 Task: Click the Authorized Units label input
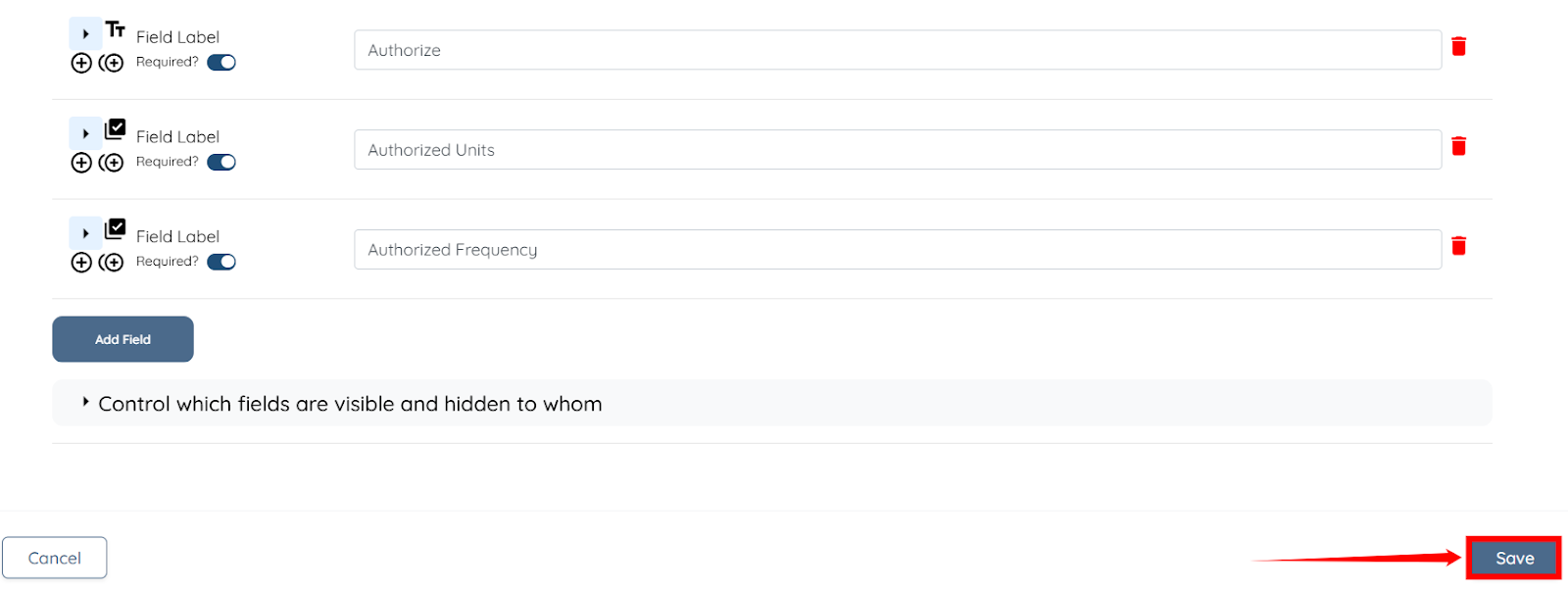point(897,150)
